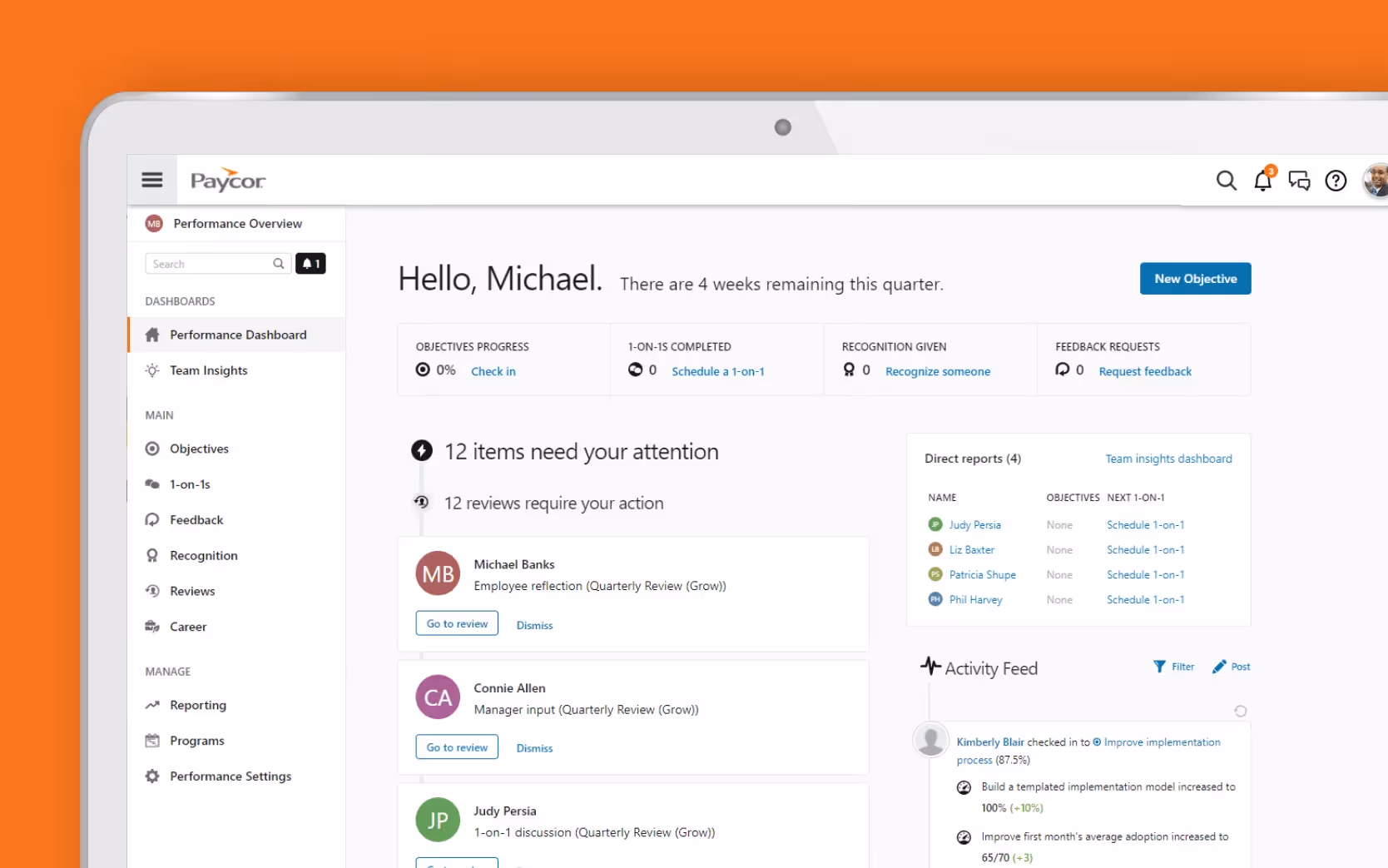1388x868 pixels.
Task: Open the hamburger navigation menu
Action: (x=151, y=180)
